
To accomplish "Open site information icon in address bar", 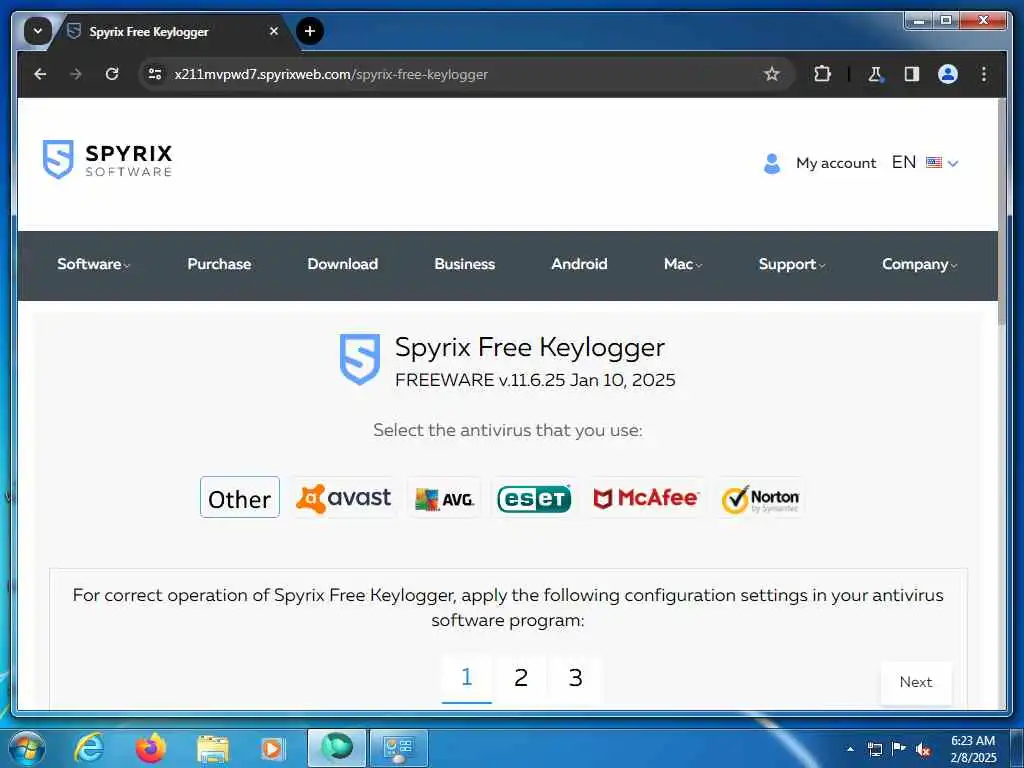I will point(155,74).
